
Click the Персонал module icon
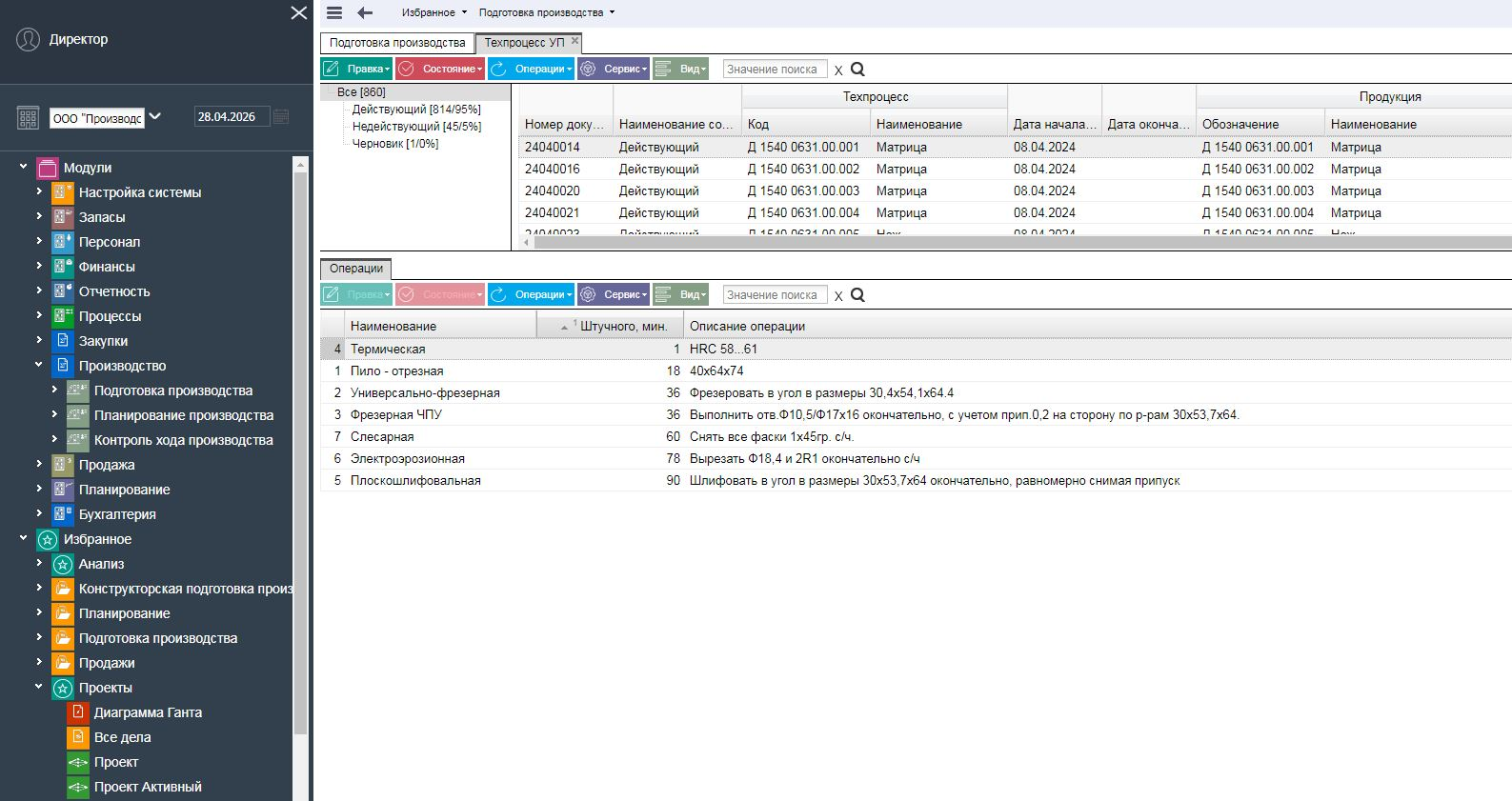coord(63,242)
